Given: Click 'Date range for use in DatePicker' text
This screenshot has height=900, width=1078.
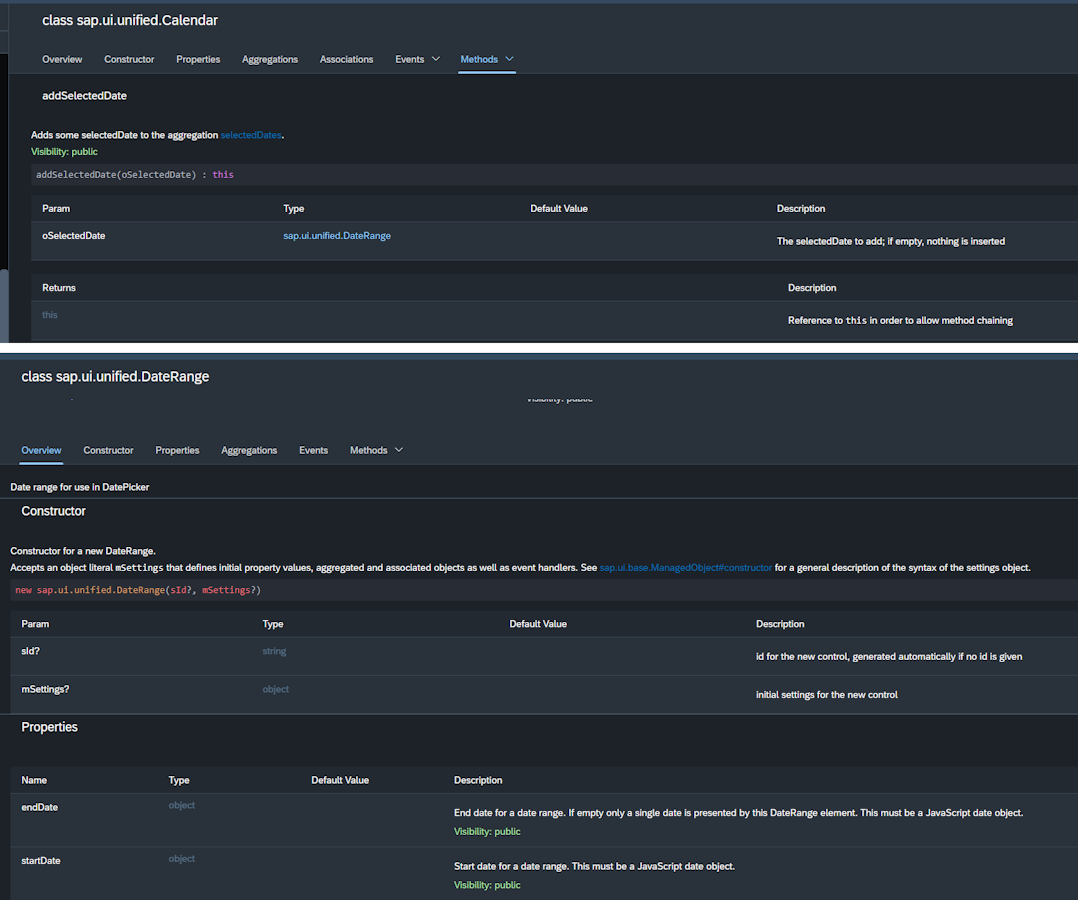Looking at the screenshot, I should pyautogui.click(x=80, y=487).
